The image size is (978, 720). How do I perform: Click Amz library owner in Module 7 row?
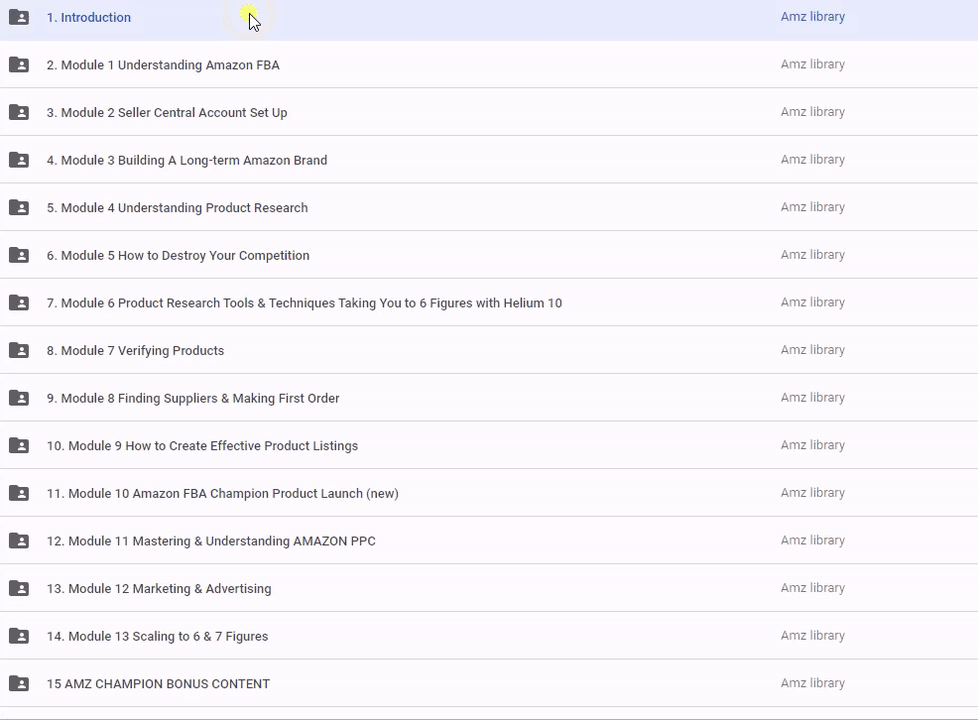(x=812, y=350)
